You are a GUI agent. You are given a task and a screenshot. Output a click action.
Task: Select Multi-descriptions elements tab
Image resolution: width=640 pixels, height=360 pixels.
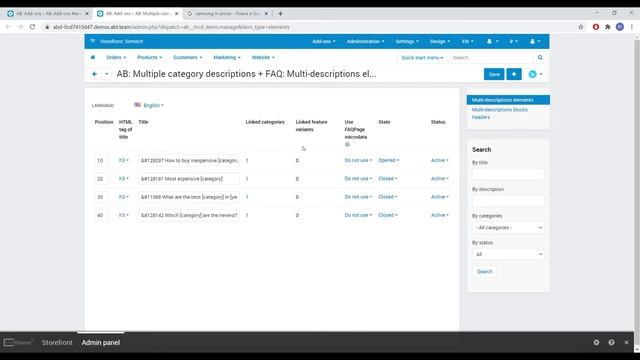click(x=508, y=100)
